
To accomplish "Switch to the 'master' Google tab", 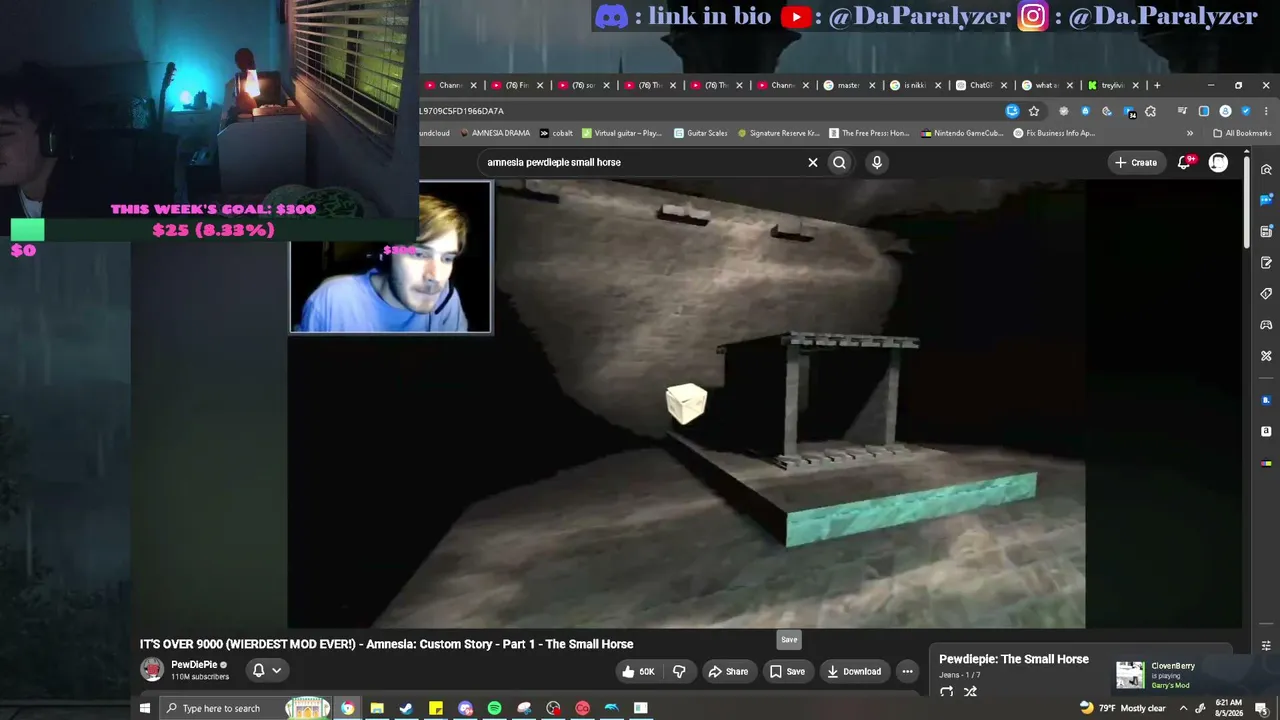I will coord(843,85).
